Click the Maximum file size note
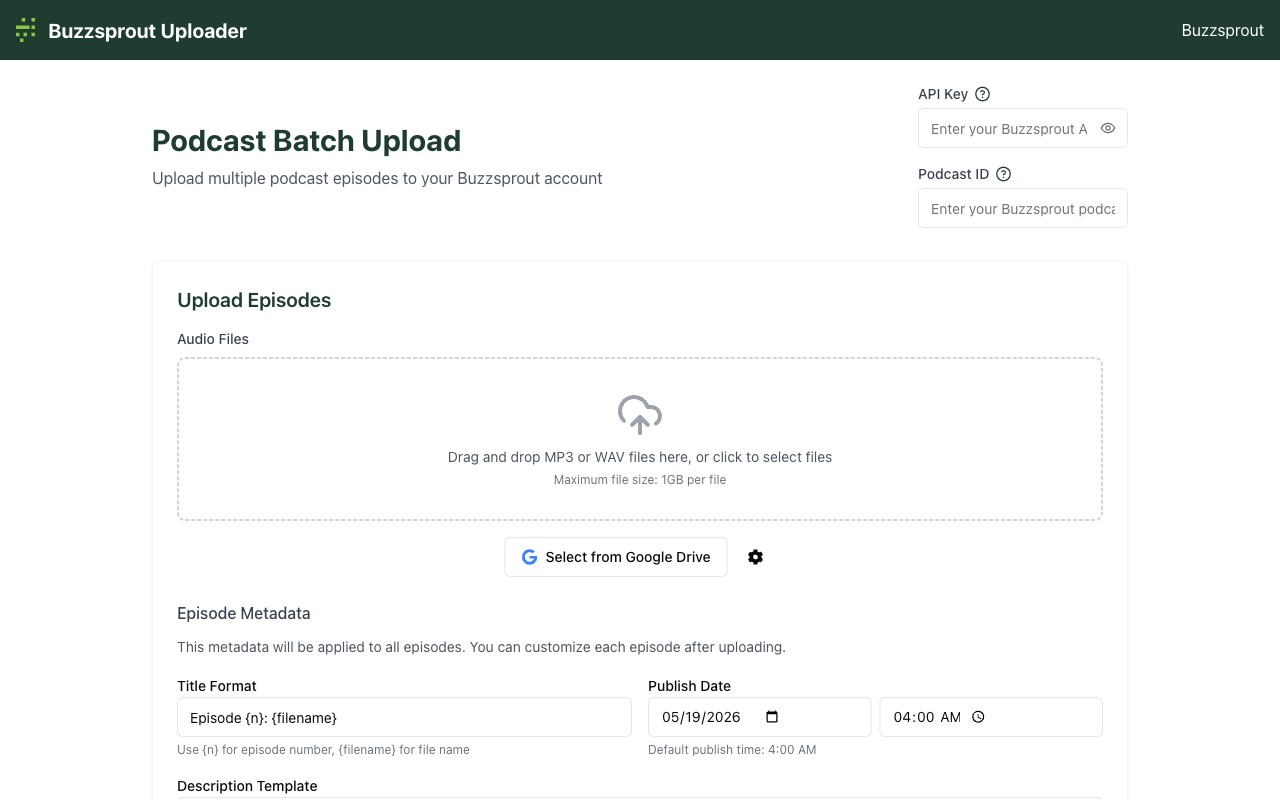The image size is (1280, 800). [x=640, y=480]
